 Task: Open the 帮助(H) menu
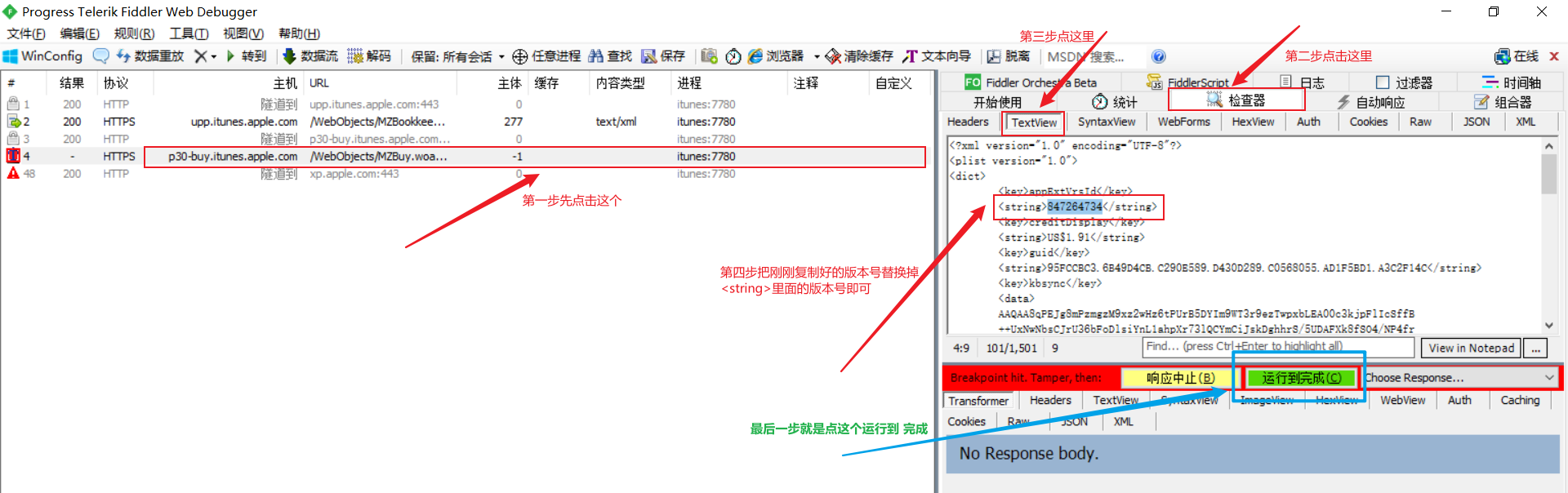pyautogui.click(x=299, y=33)
